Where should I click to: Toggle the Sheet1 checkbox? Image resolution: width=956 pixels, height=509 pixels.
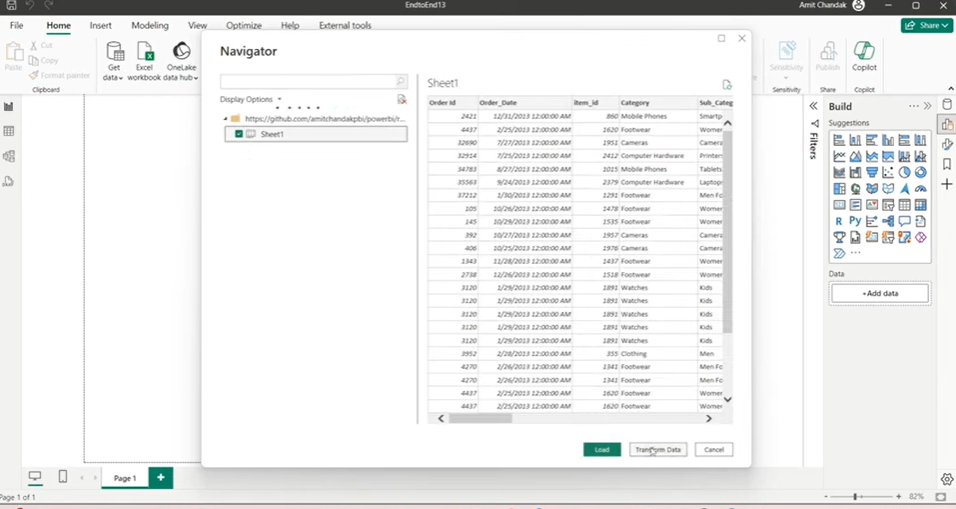(x=239, y=134)
